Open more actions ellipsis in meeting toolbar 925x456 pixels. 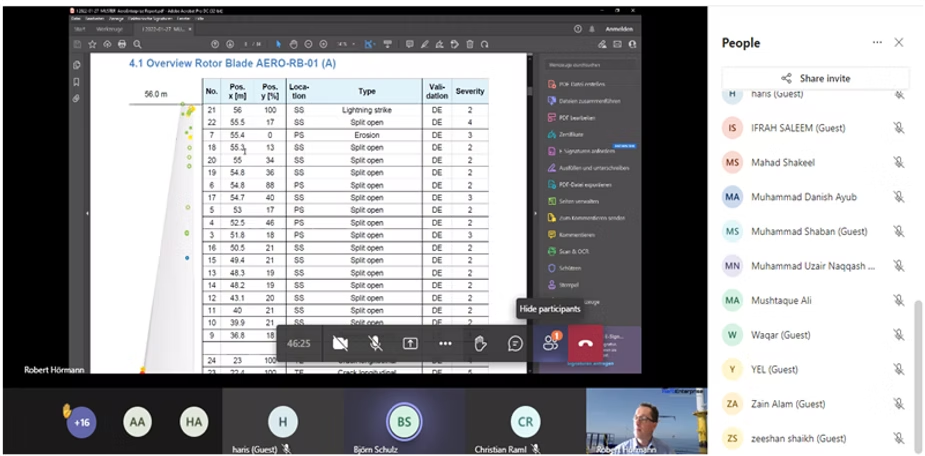pos(445,343)
